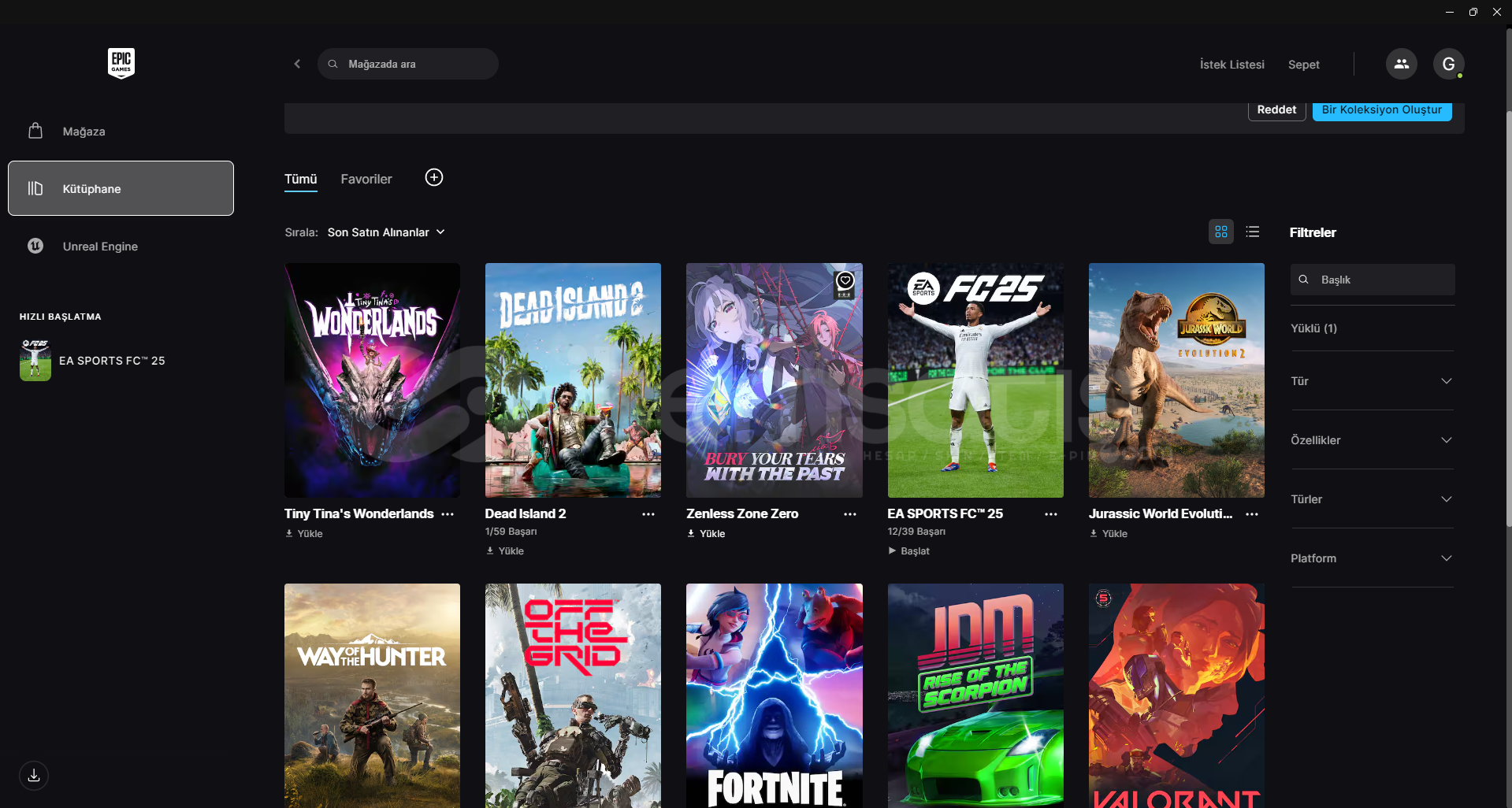
Task: Open EA SPORTS FC 25 cover
Action: [975, 380]
